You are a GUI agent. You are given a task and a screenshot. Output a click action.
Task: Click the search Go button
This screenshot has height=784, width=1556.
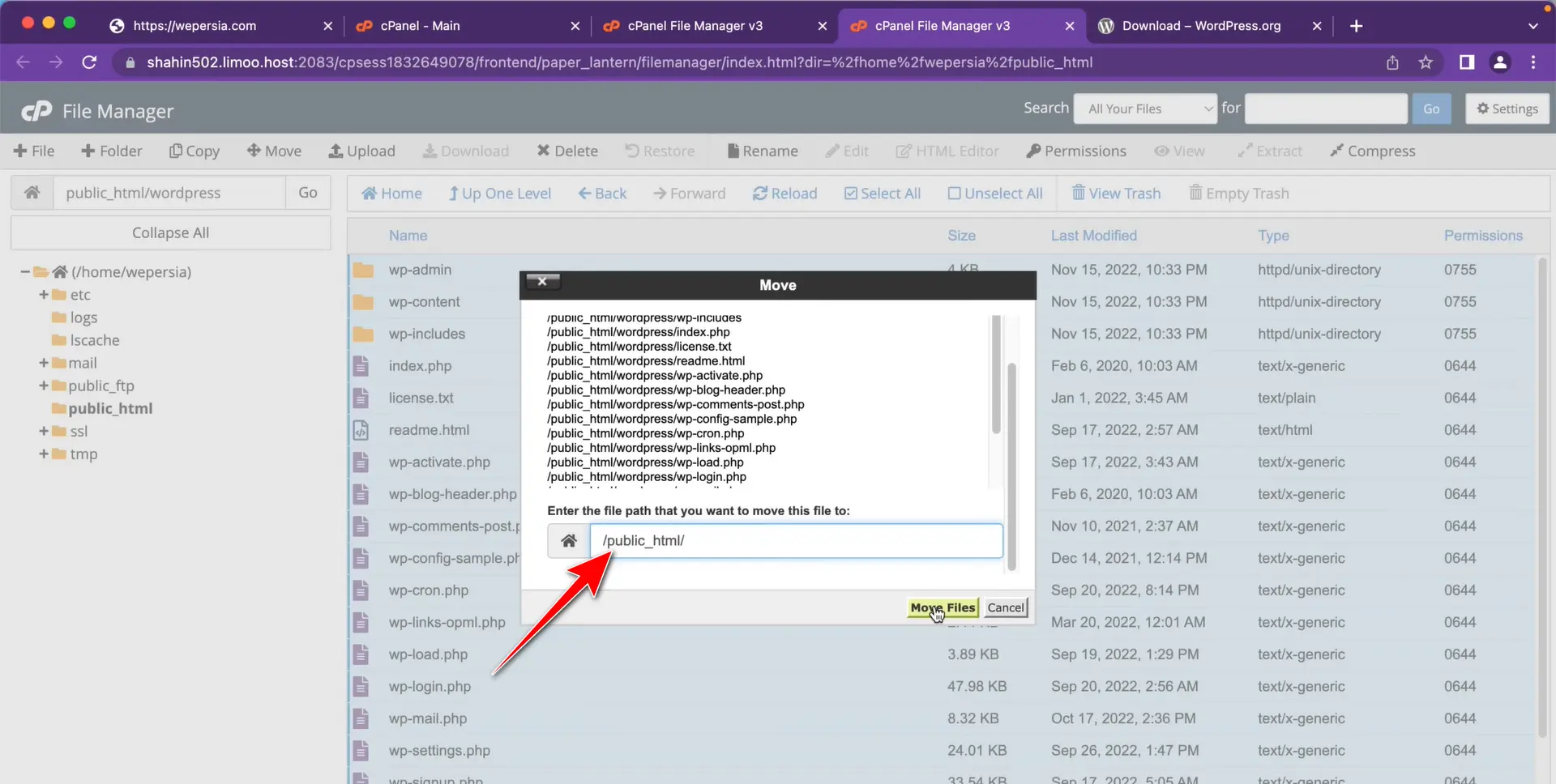pos(1431,109)
